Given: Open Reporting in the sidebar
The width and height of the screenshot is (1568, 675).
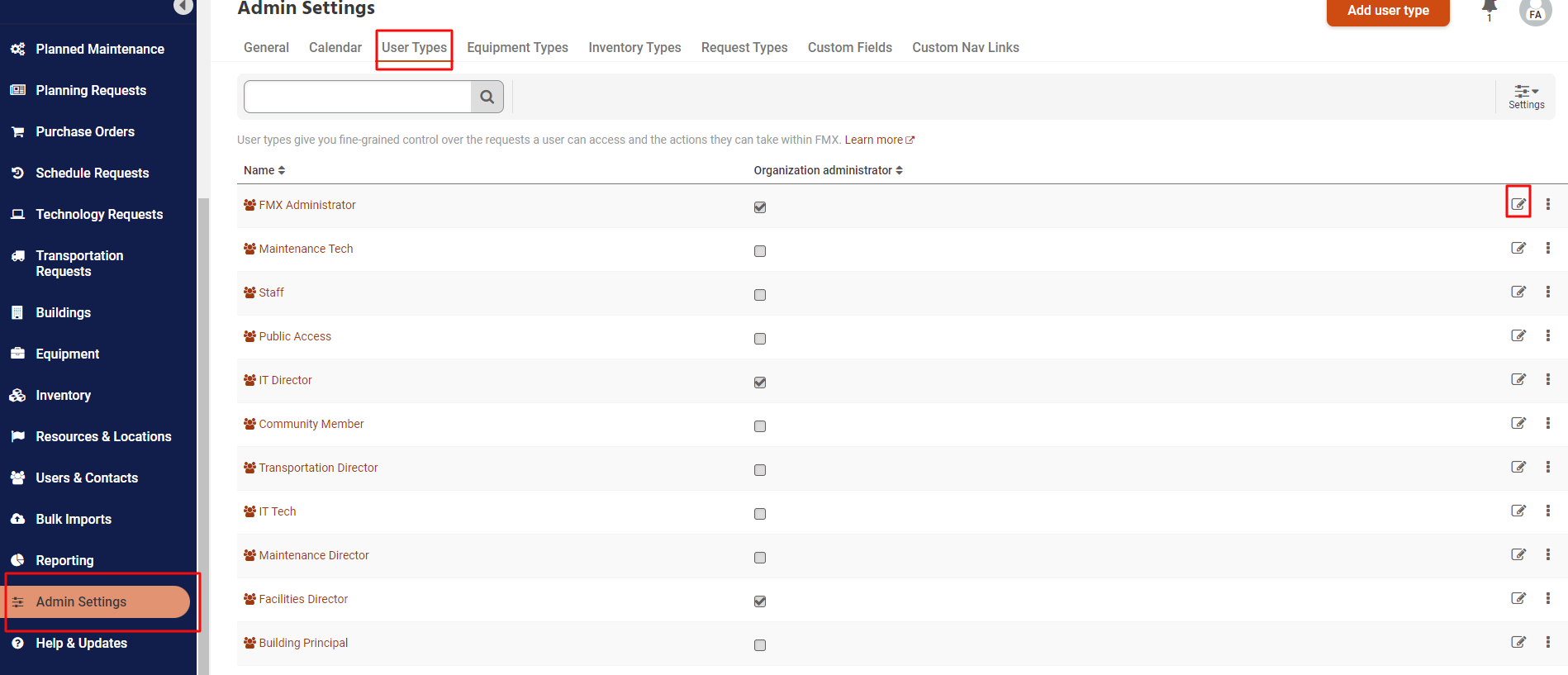Looking at the screenshot, I should click(x=64, y=560).
